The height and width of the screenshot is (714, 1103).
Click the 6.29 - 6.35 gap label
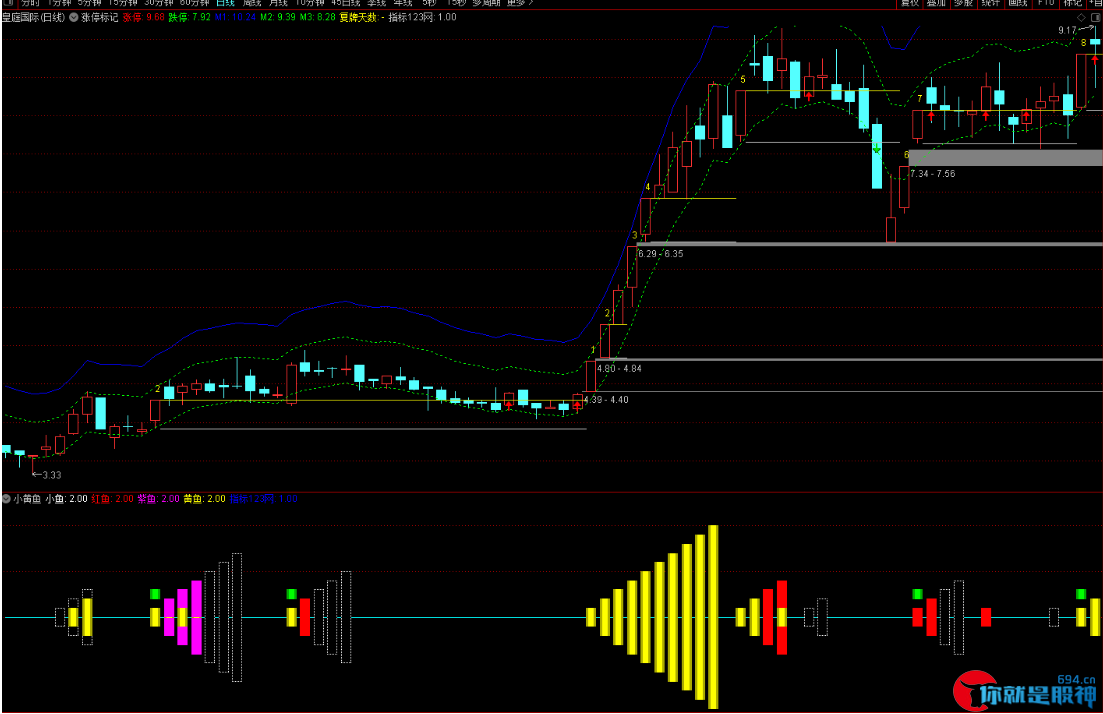click(661, 254)
